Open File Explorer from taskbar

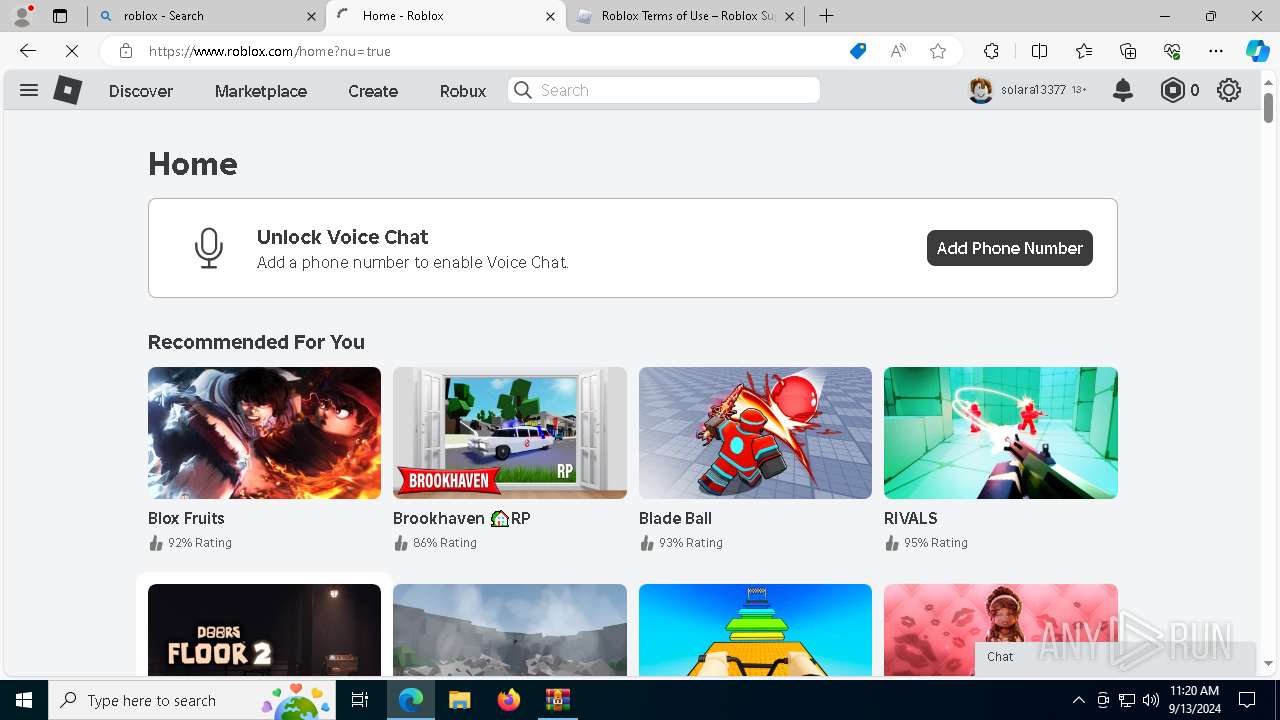[x=460, y=700]
